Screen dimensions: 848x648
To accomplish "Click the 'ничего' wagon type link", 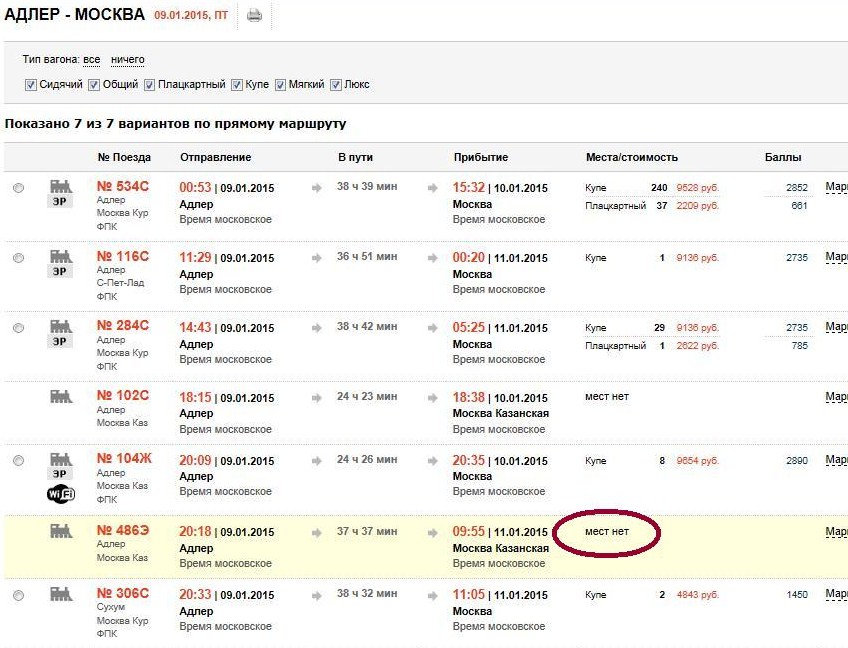I will [127, 60].
